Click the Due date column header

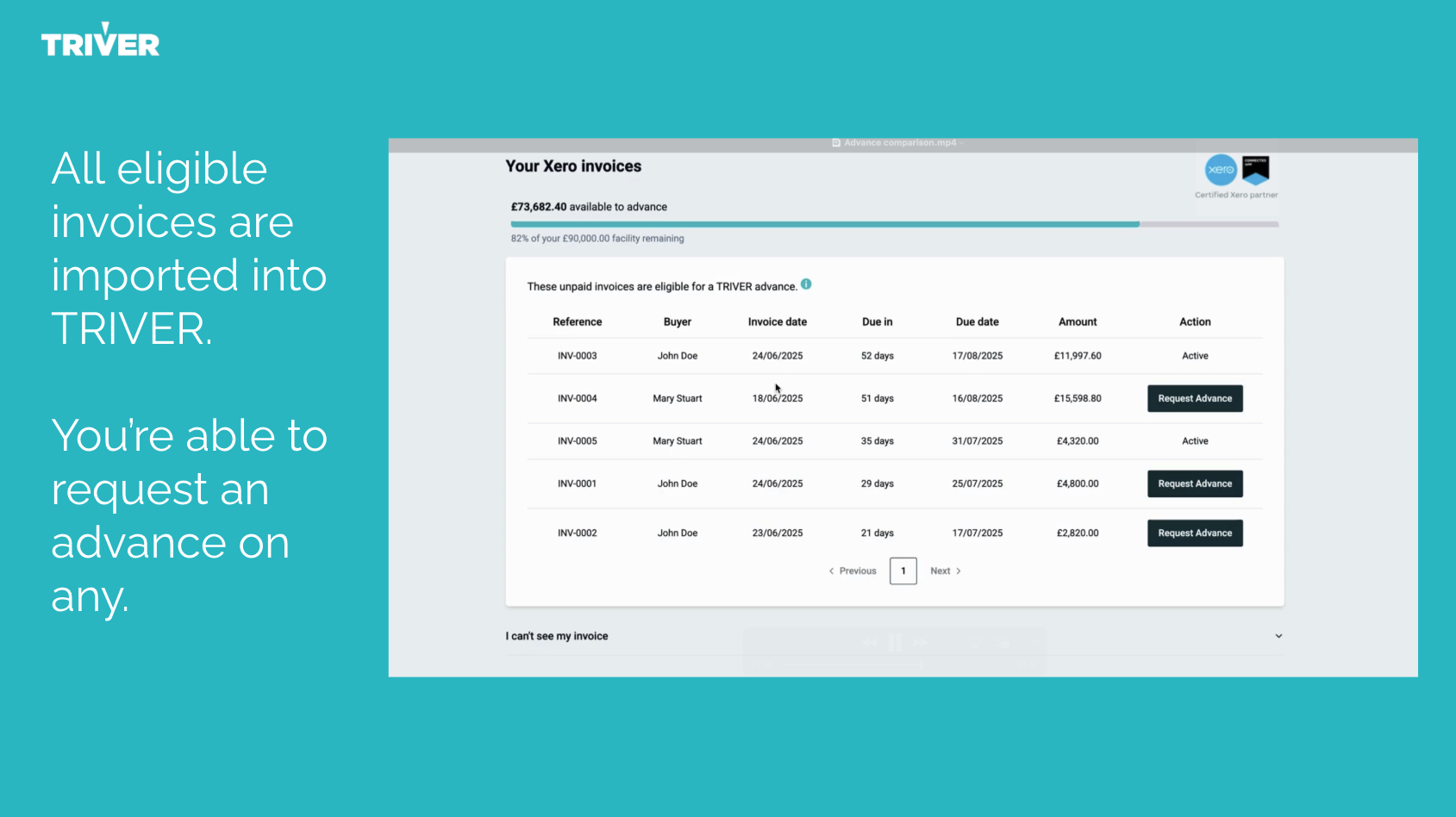978,321
